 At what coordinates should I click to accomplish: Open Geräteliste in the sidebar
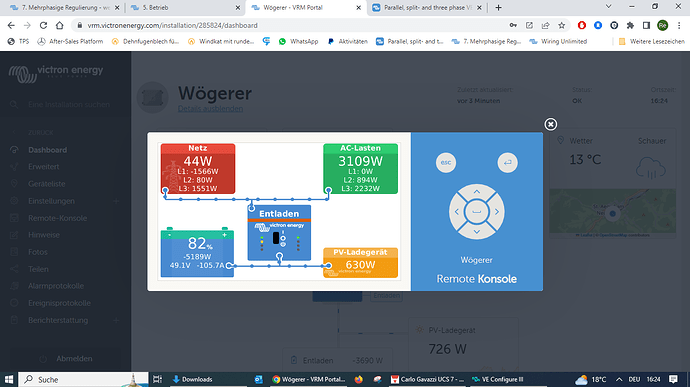[47, 184]
